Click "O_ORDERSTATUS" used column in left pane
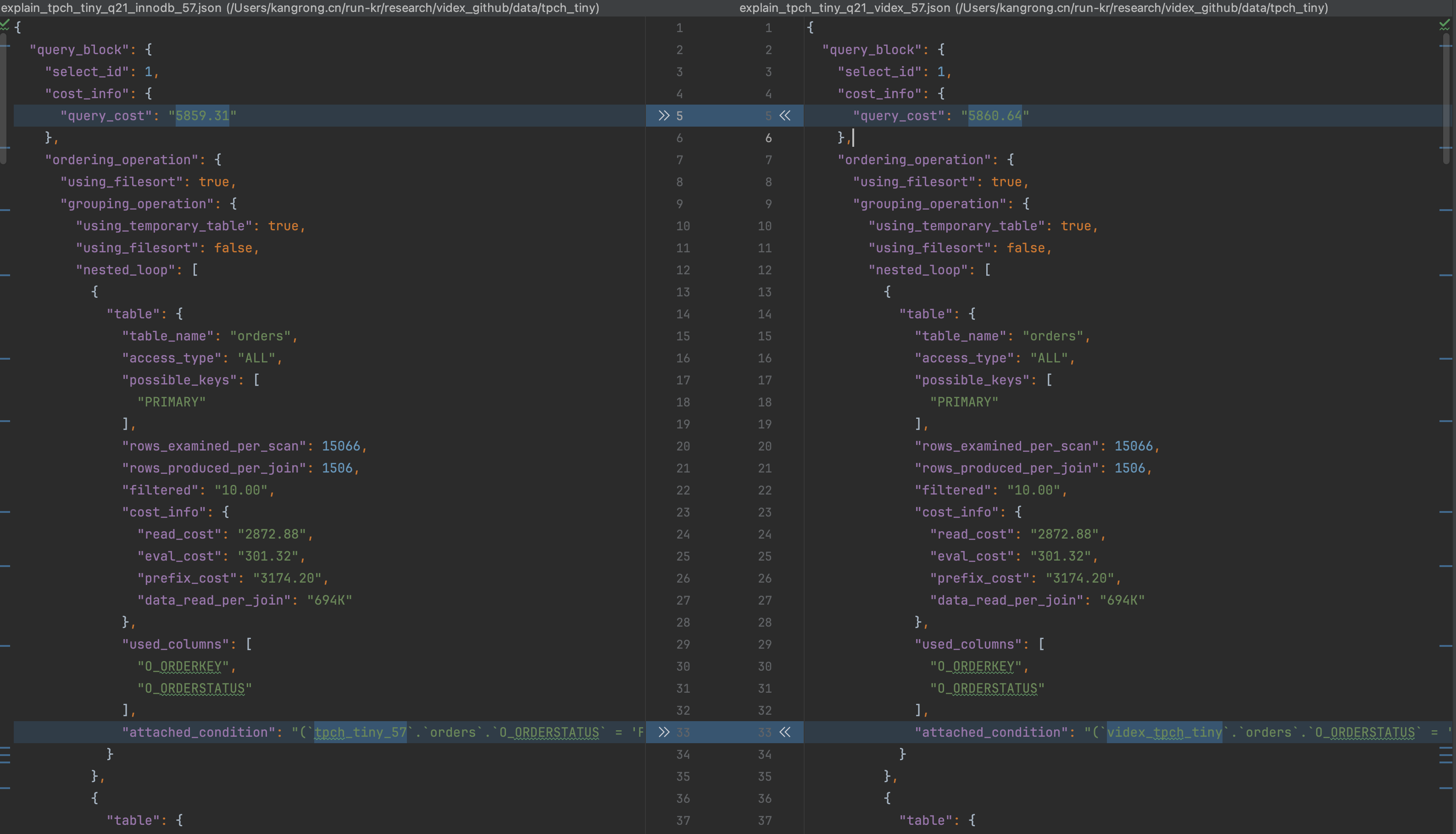The width and height of the screenshot is (1456, 834). [194, 689]
